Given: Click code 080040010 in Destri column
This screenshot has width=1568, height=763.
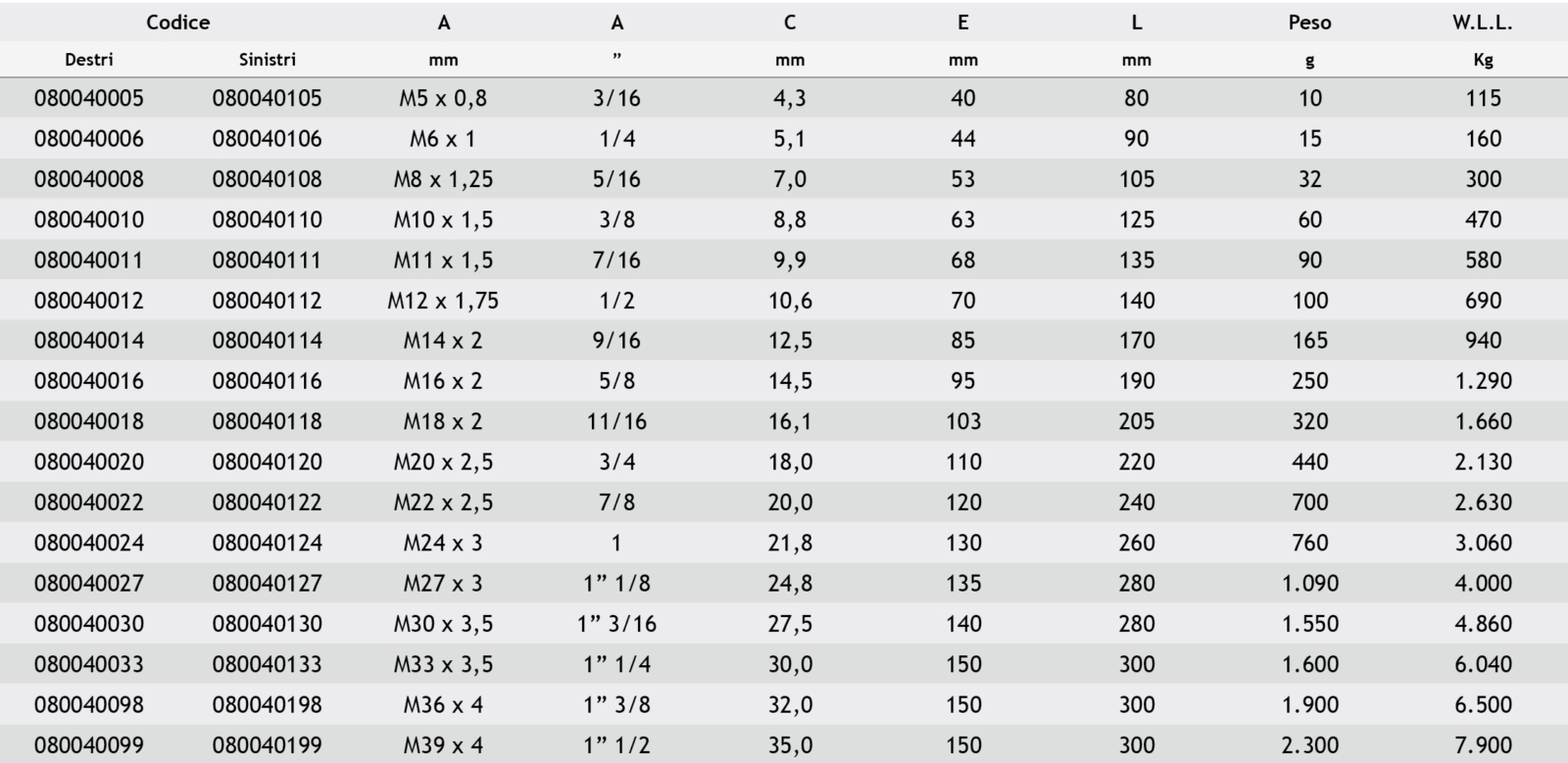Looking at the screenshot, I should click(88, 219).
